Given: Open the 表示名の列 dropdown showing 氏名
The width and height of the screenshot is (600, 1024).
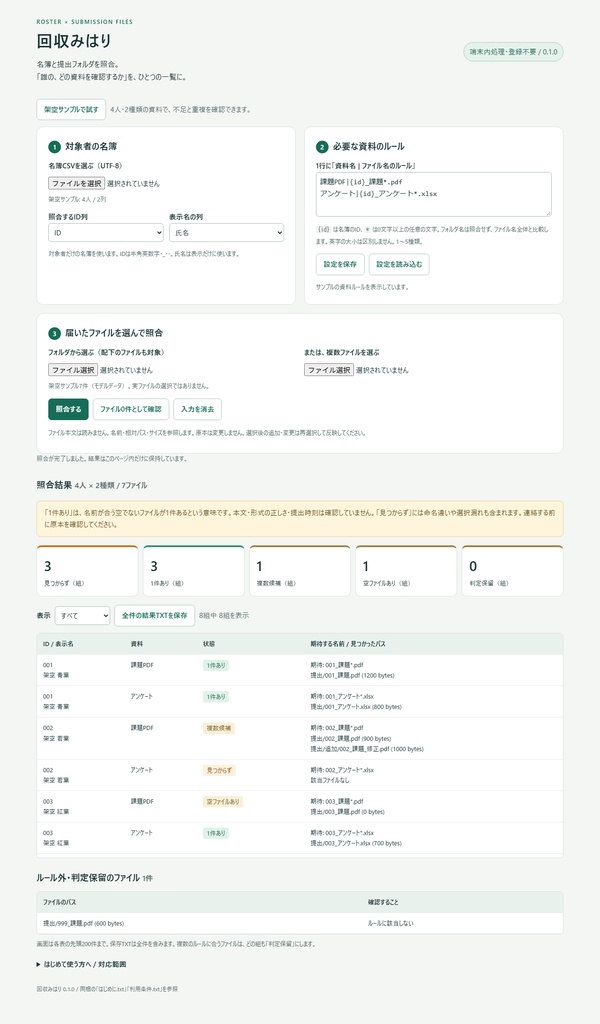Looking at the screenshot, I should pyautogui.click(x=227, y=232).
